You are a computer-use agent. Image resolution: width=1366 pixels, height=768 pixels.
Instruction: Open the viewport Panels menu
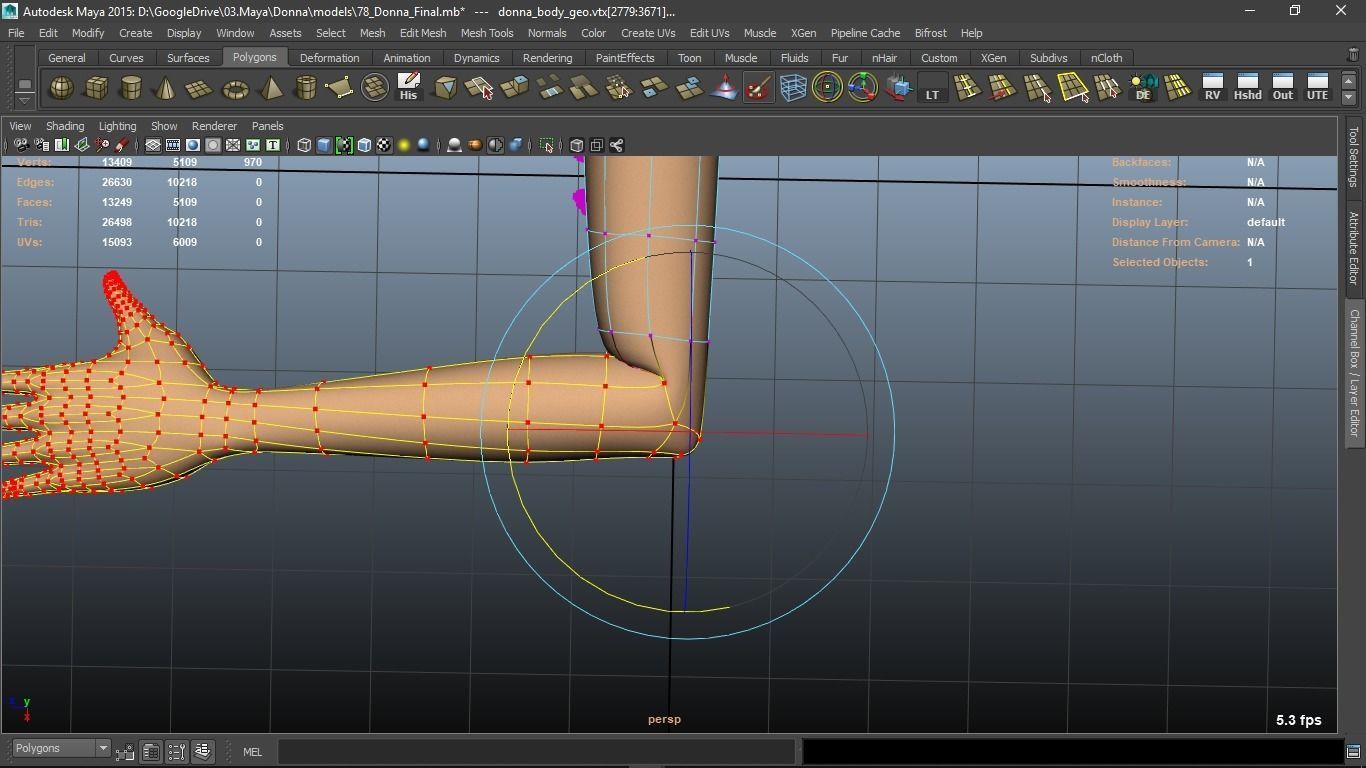(267, 126)
